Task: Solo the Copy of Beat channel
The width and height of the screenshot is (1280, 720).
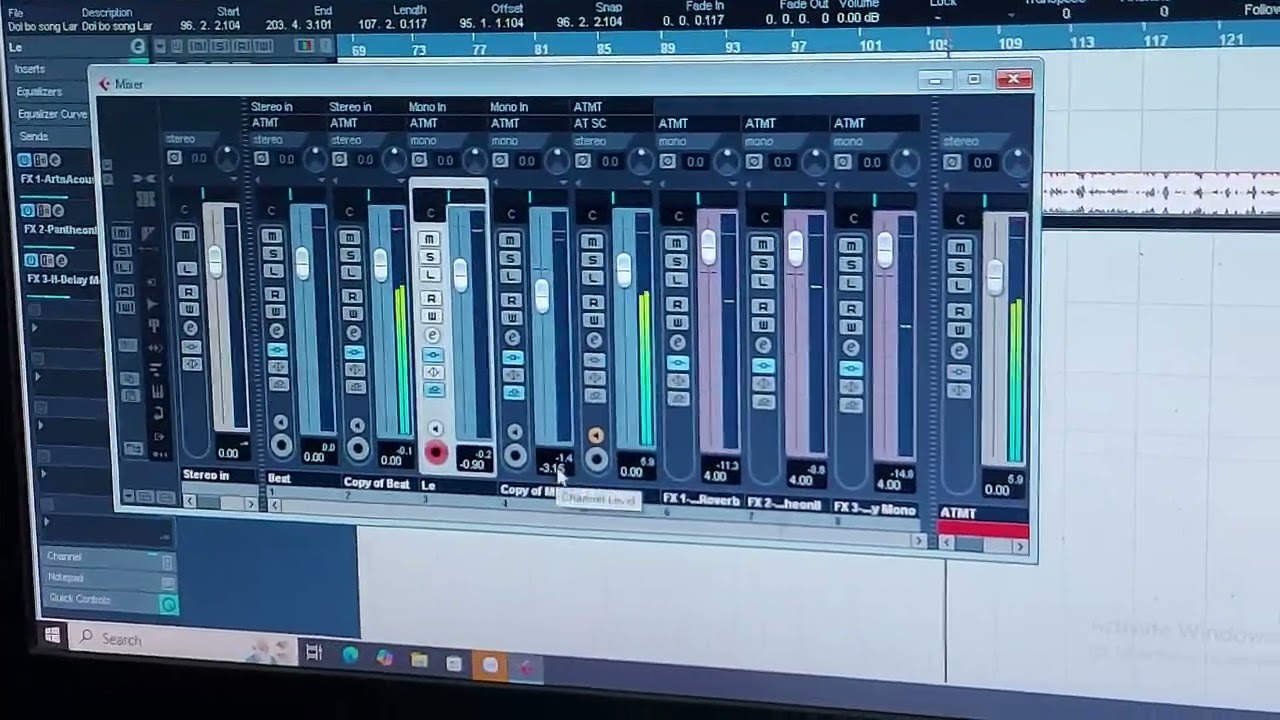Action: 350,255
